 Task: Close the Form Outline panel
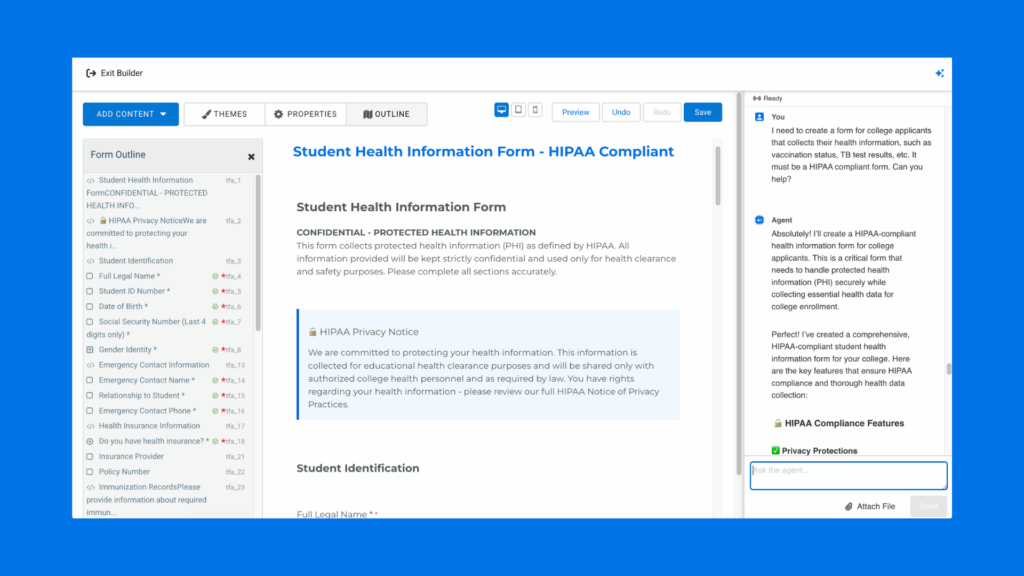[251, 156]
